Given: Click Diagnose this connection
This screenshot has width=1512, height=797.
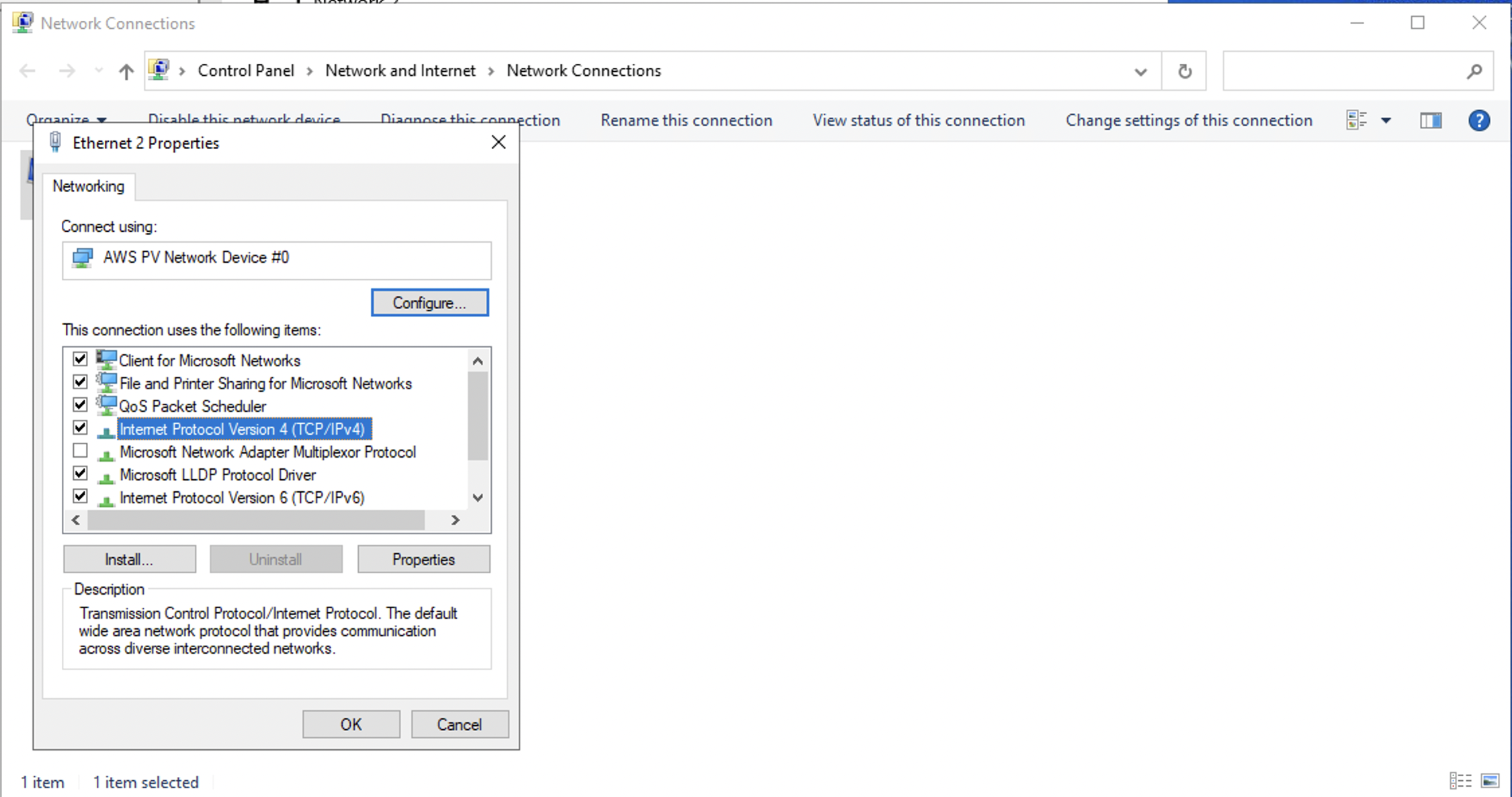Looking at the screenshot, I should (470, 120).
